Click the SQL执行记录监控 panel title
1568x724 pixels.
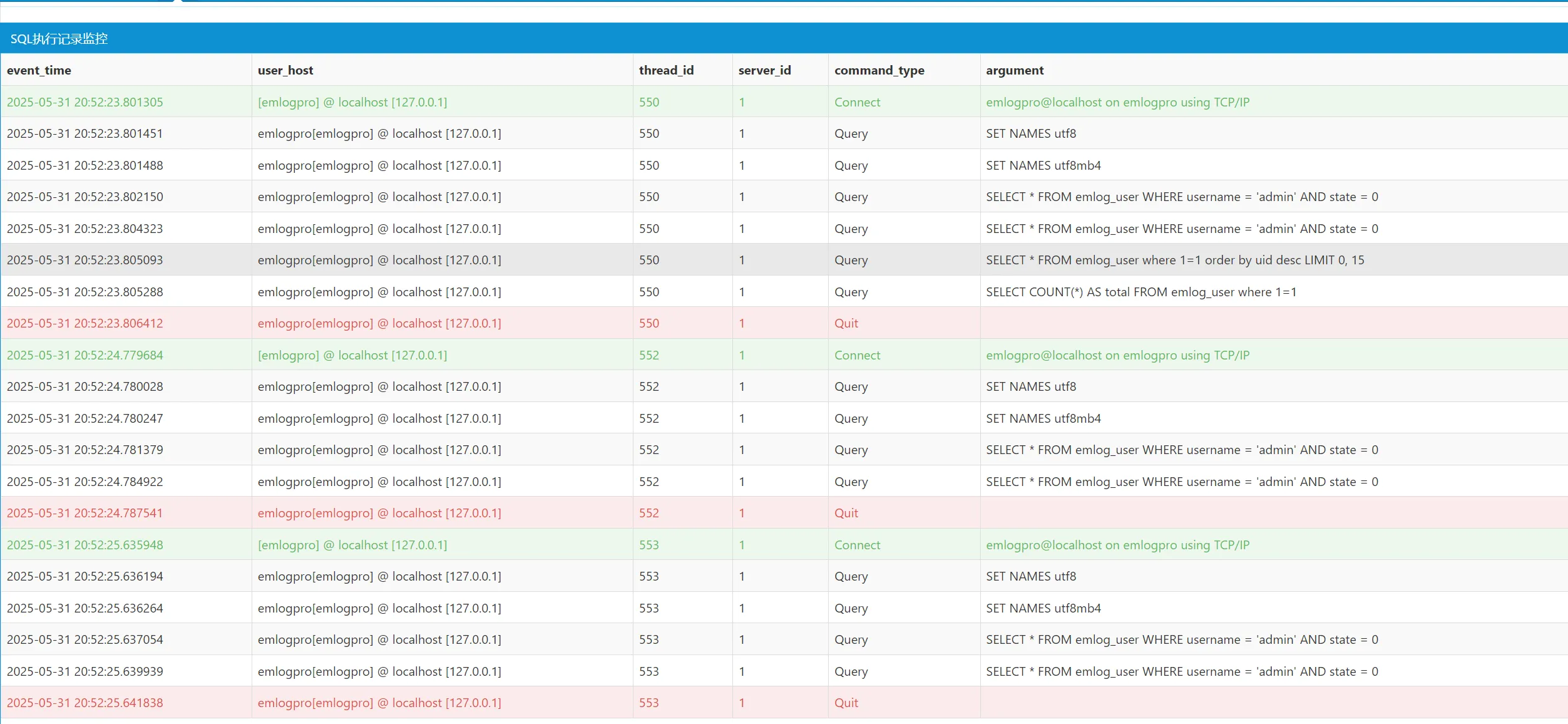(59, 39)
